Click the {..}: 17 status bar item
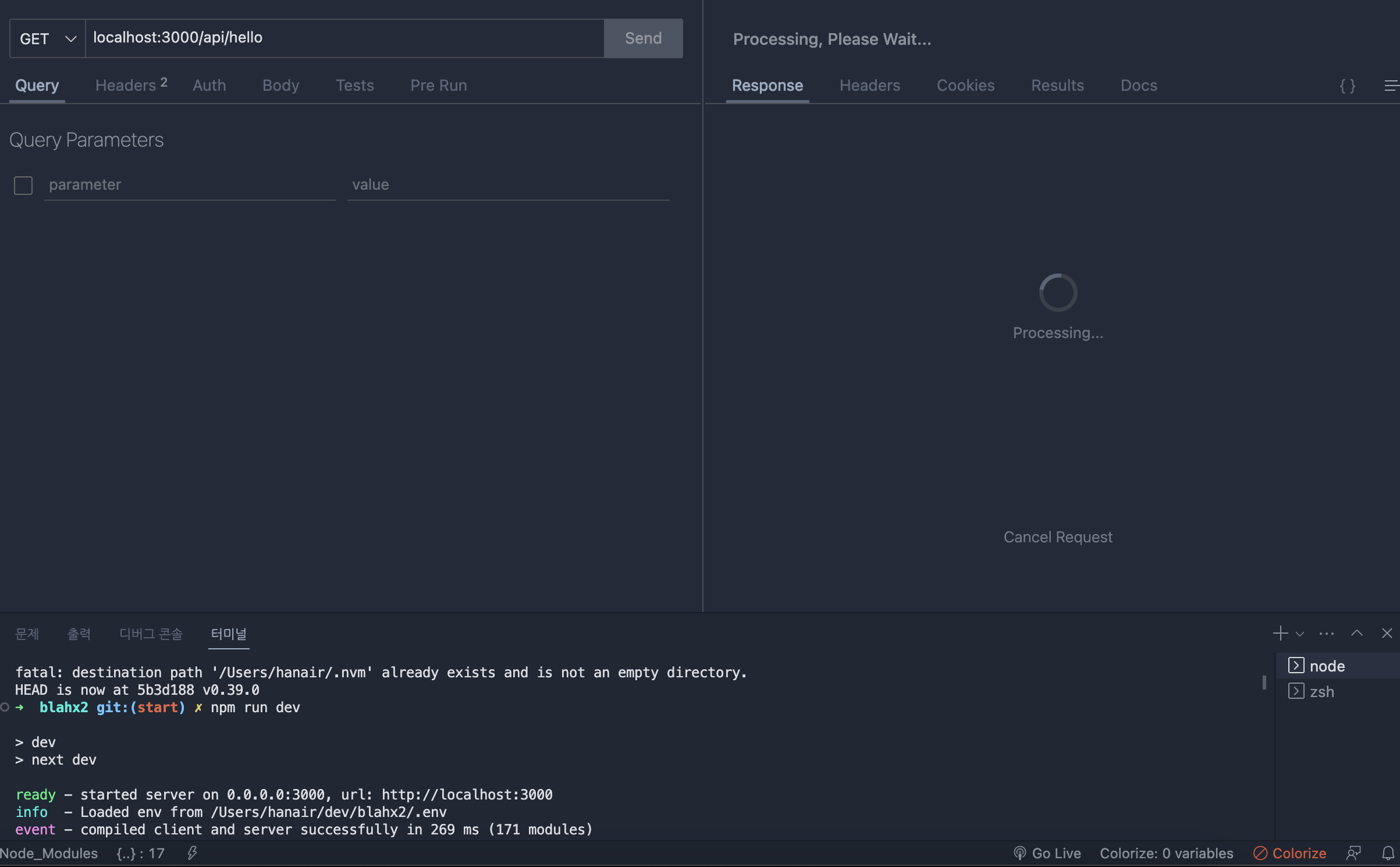 click(141, 854)
